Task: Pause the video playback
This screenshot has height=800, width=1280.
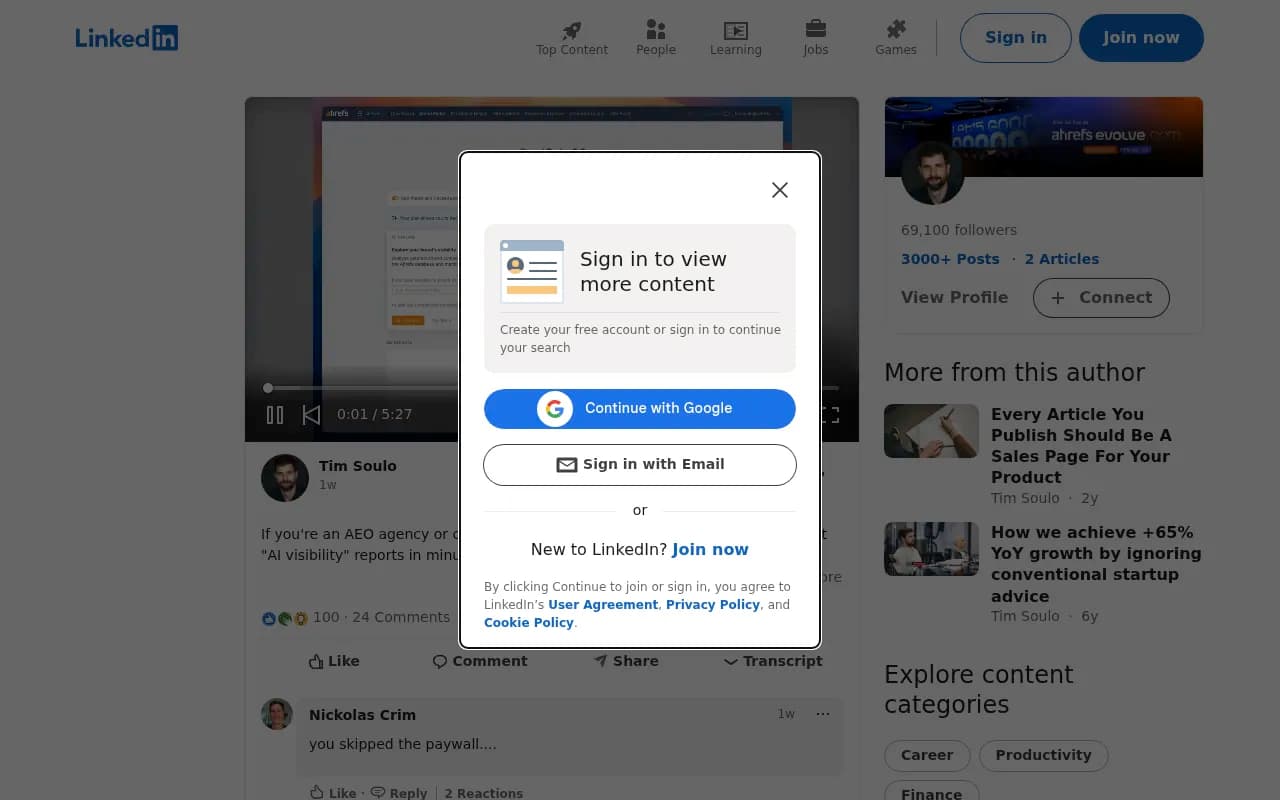Action: coord(275,414)
